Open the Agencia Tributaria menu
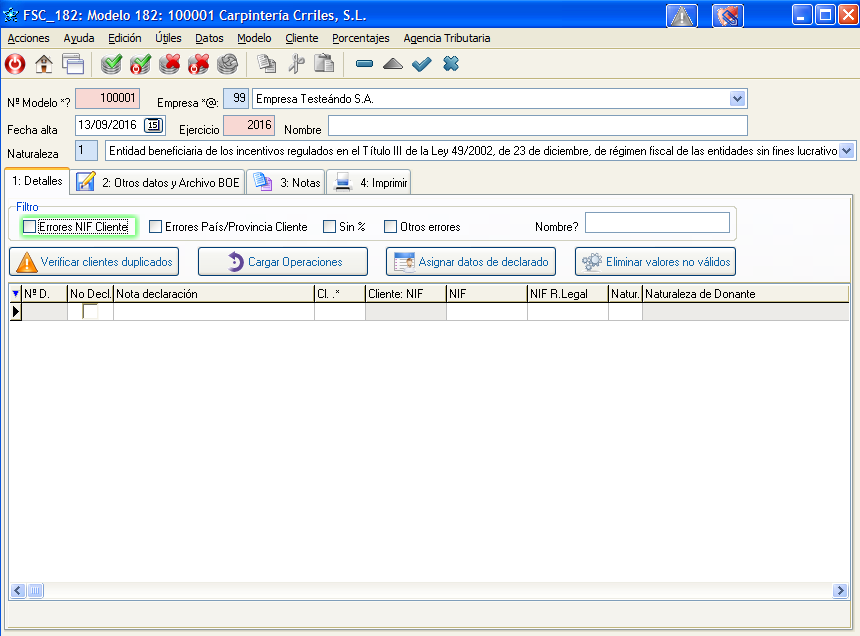The width and height of the screenshot is (860, 636). (x=447, y=38)
